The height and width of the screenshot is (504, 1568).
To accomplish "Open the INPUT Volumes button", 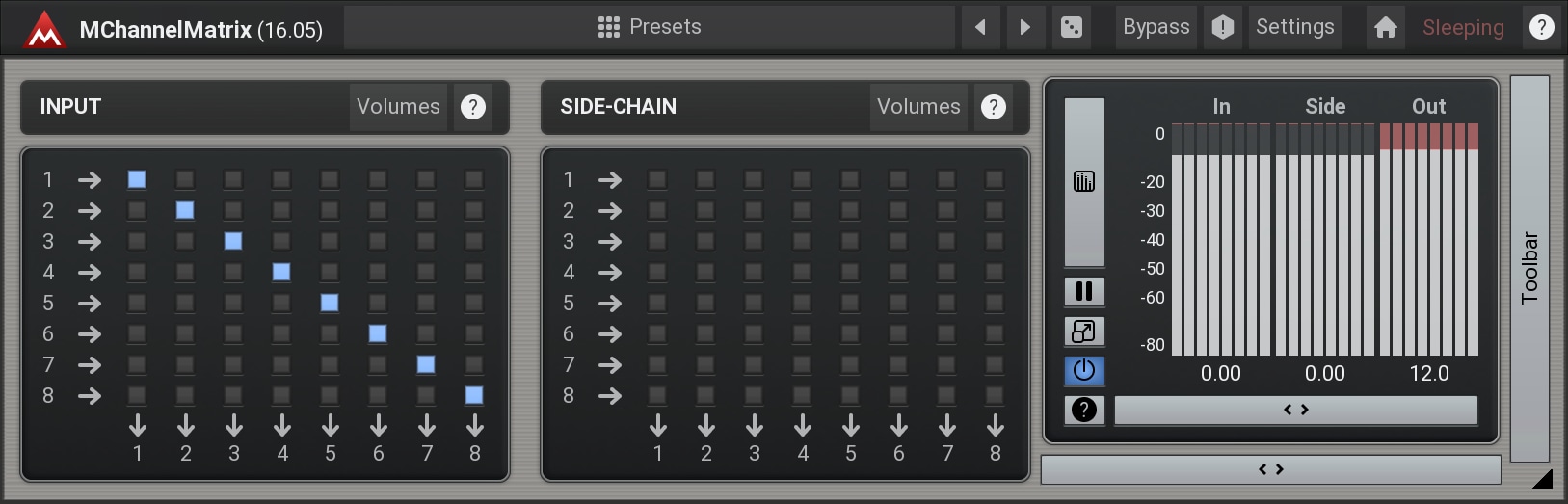I will click(x=398, y=107).
